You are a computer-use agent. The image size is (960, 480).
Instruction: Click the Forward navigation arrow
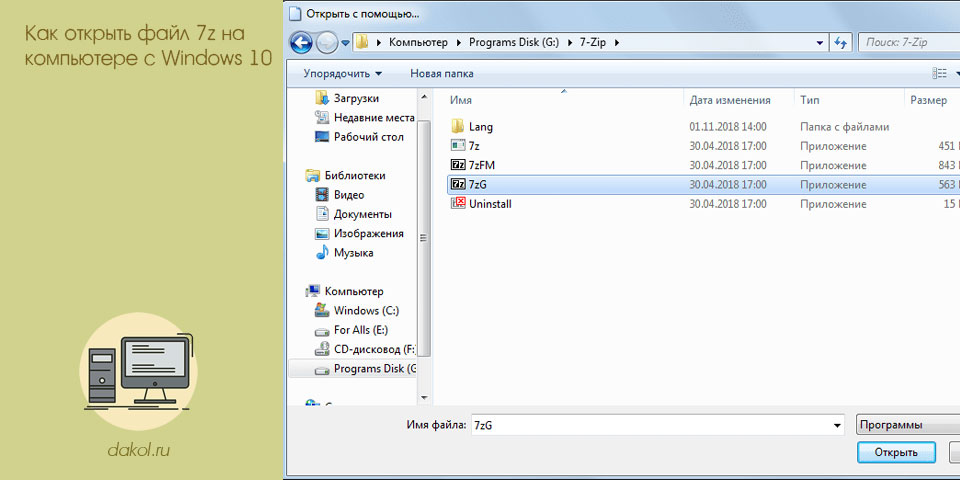pyautogui.click(x=328, y=43)
